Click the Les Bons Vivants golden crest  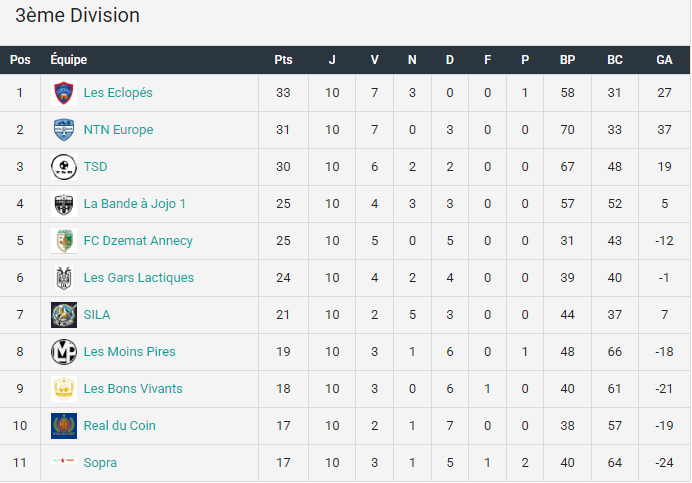coord(64,389)
